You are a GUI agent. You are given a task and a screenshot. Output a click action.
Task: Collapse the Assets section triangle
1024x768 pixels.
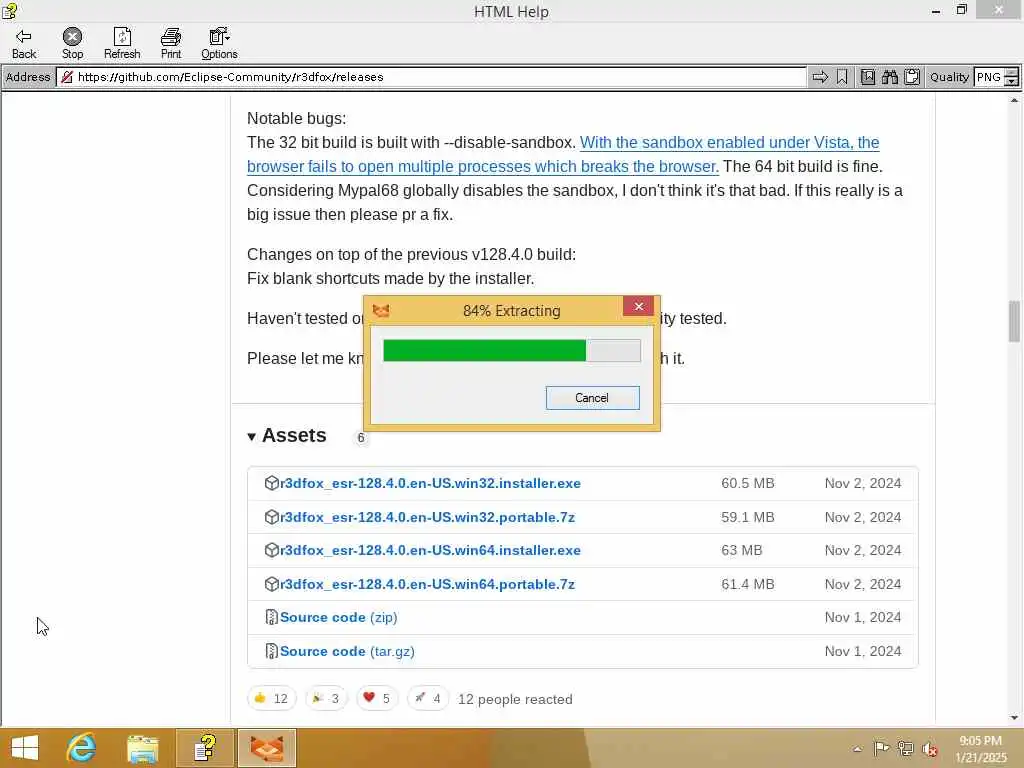[x=251, y=437]
